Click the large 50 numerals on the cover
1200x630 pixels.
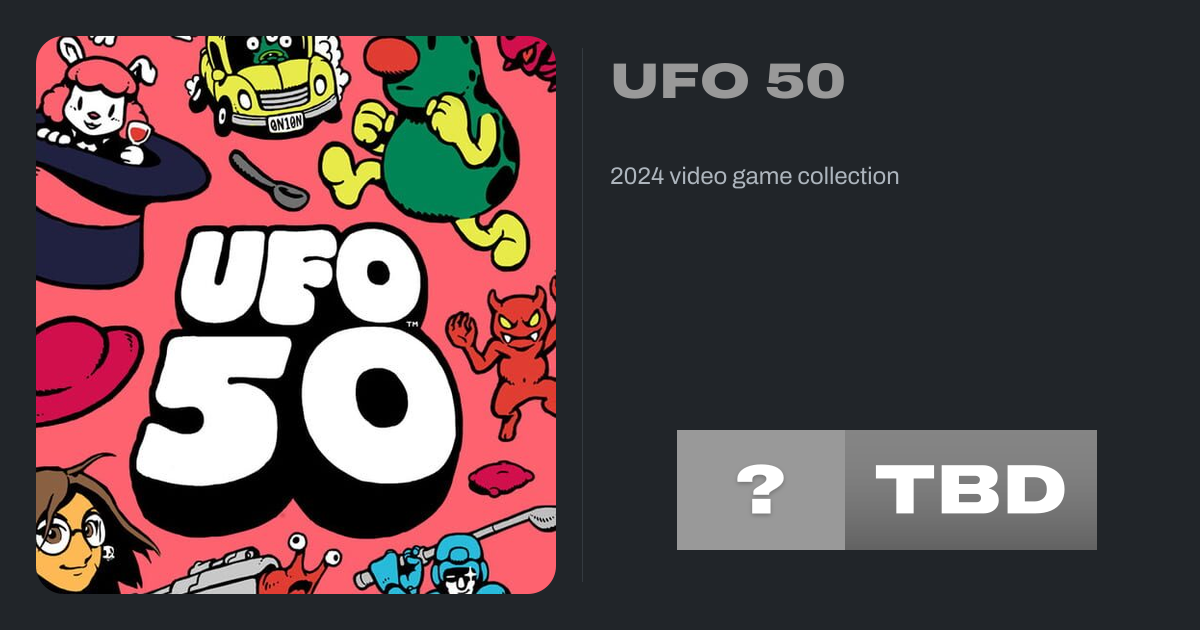[x=300, y=420]
